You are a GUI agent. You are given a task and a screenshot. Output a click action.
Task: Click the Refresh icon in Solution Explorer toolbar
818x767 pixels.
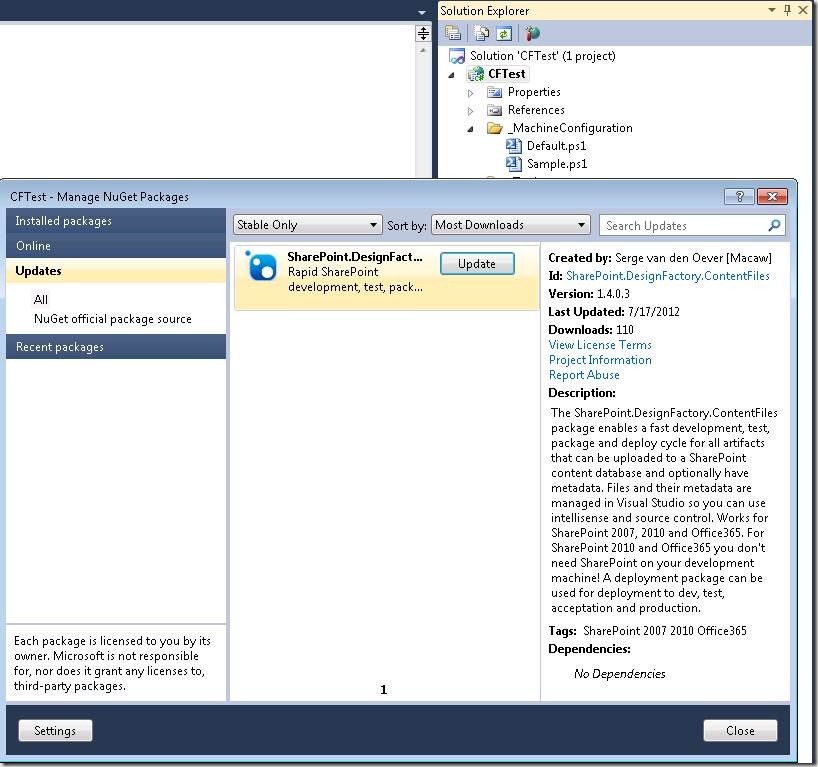pos(504,33)
